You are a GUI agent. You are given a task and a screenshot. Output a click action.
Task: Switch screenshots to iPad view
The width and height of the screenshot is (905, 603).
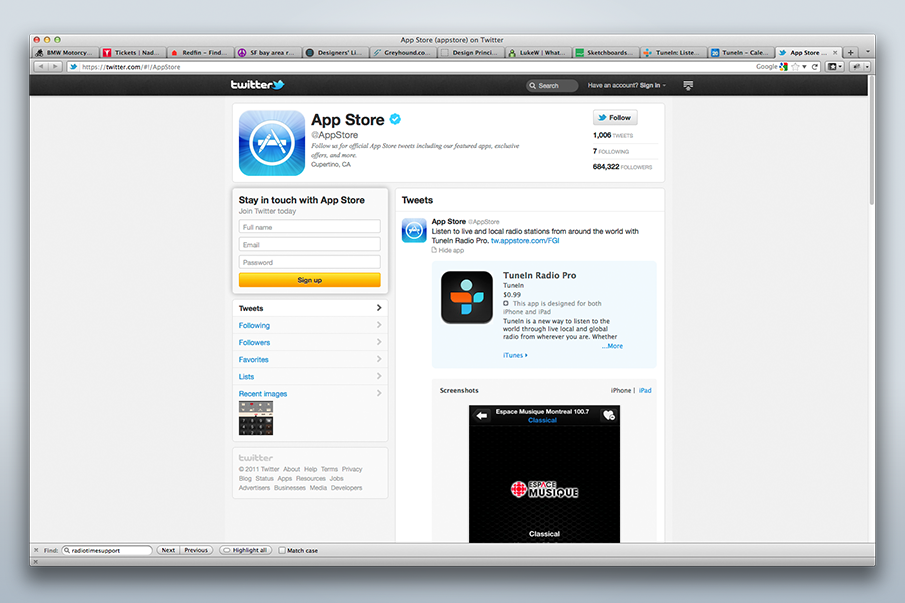point(645,390)
